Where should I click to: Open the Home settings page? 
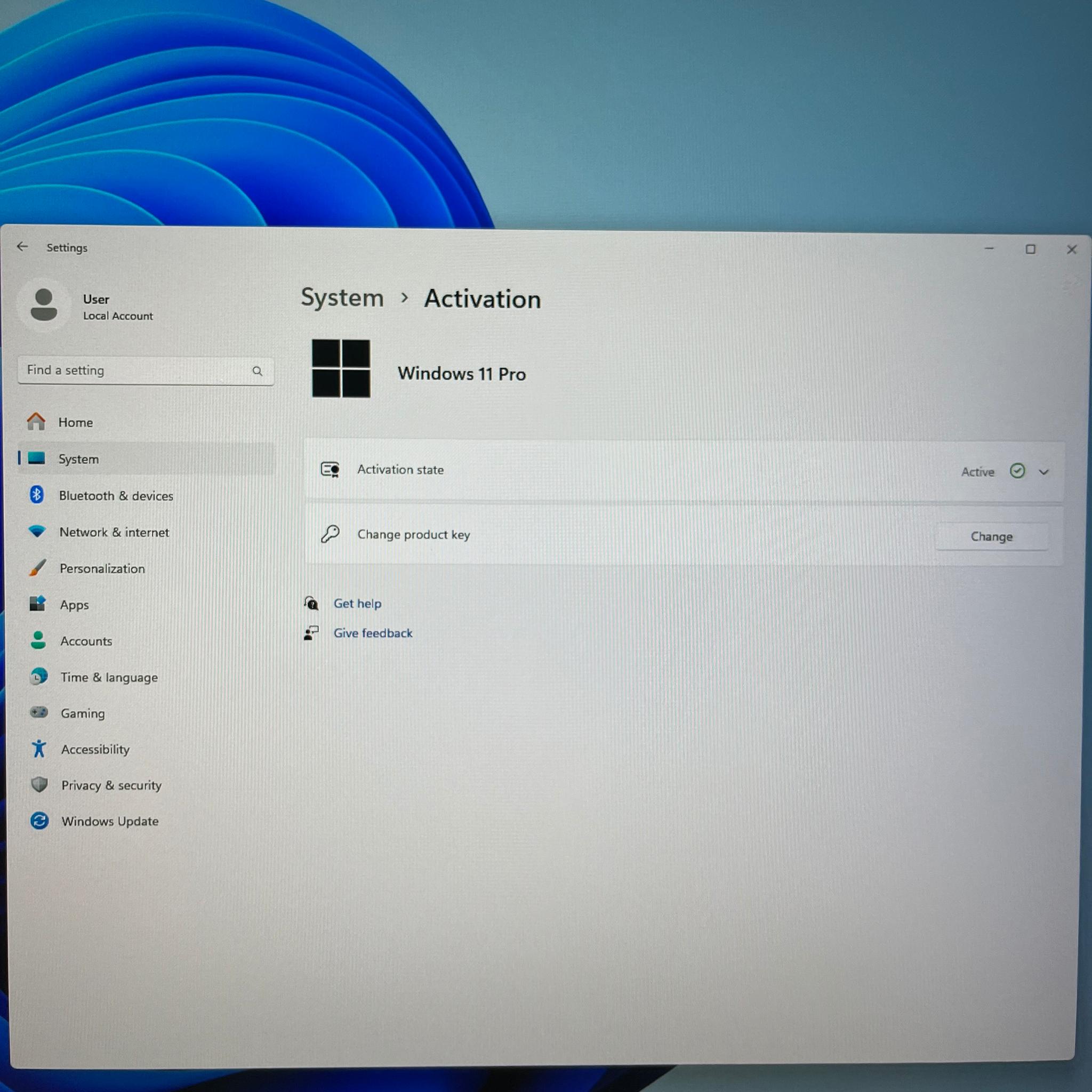pos(146,422)
